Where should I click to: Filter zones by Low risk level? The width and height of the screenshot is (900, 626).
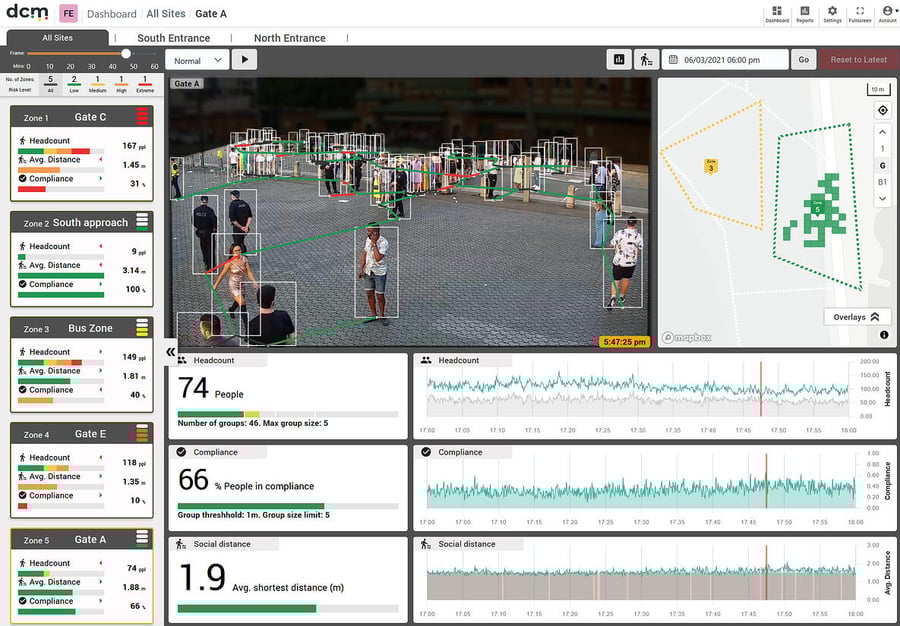point(74,83)
